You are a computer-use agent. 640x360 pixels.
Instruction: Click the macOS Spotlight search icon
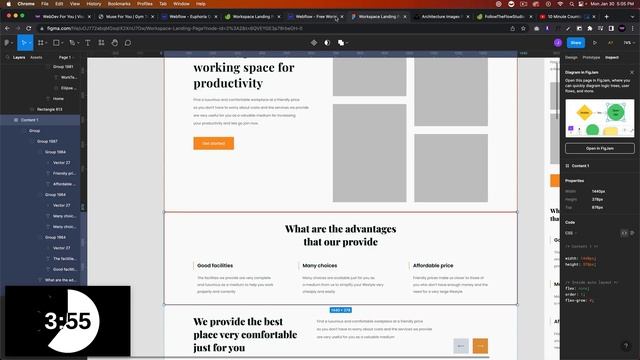point(572,4)
